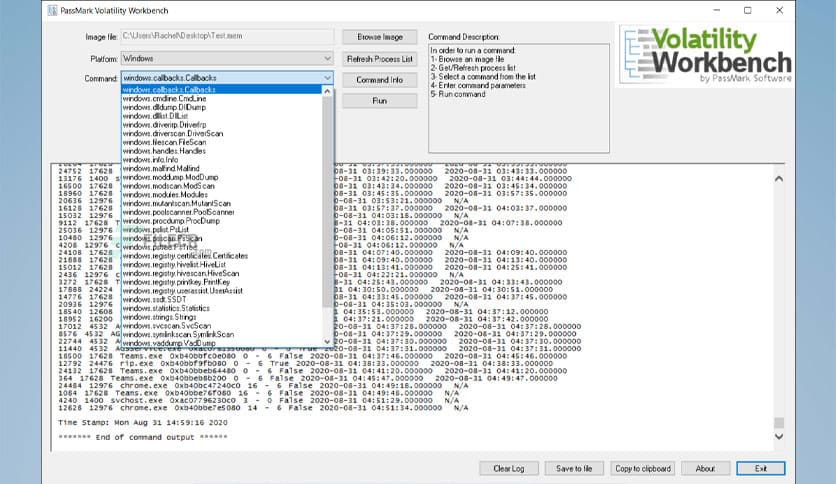Expand the Platform dropdown

click(327, 58)
